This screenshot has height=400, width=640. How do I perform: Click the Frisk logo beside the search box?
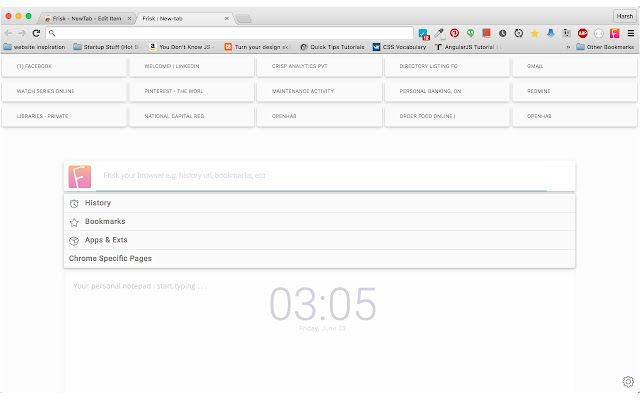(x=80, y=176)
